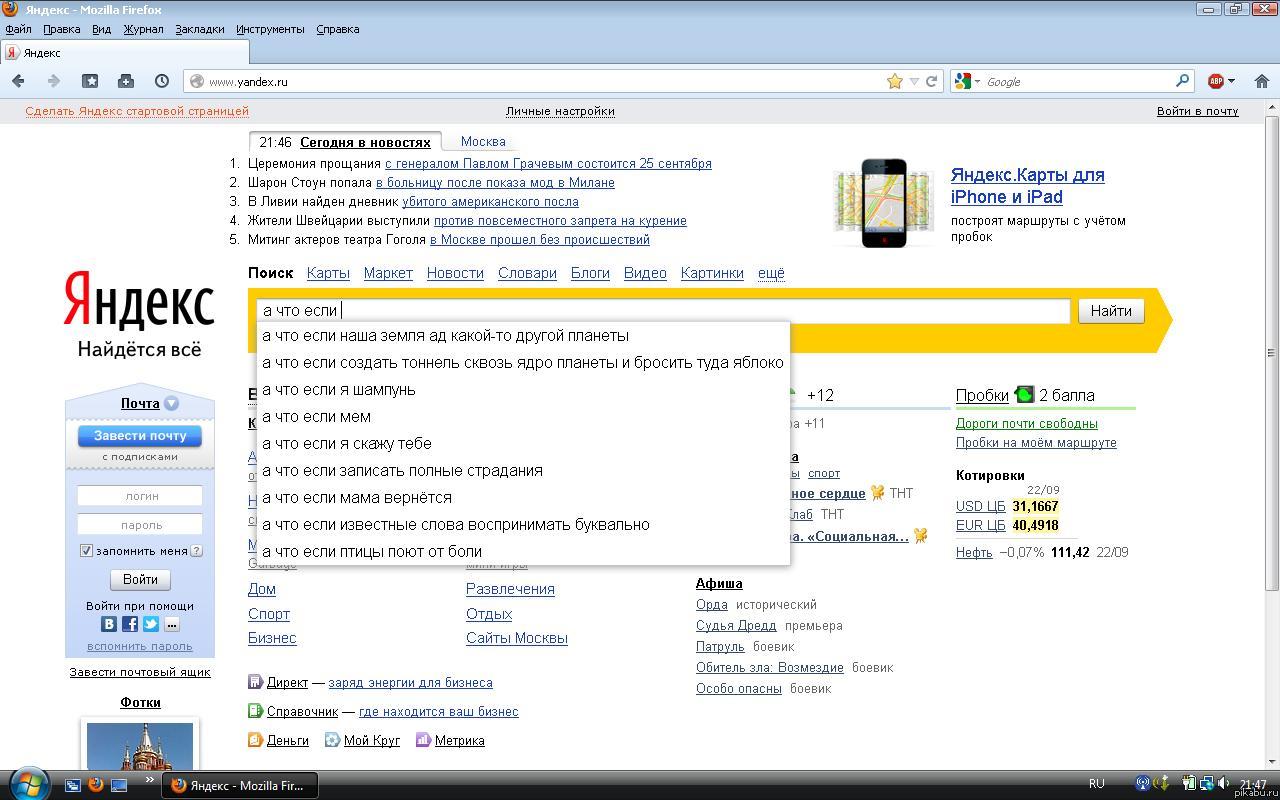This screenshot has height=800, width=1280.
Task: Log in using the VKontakte icon
Action: [x=109, y=624]
